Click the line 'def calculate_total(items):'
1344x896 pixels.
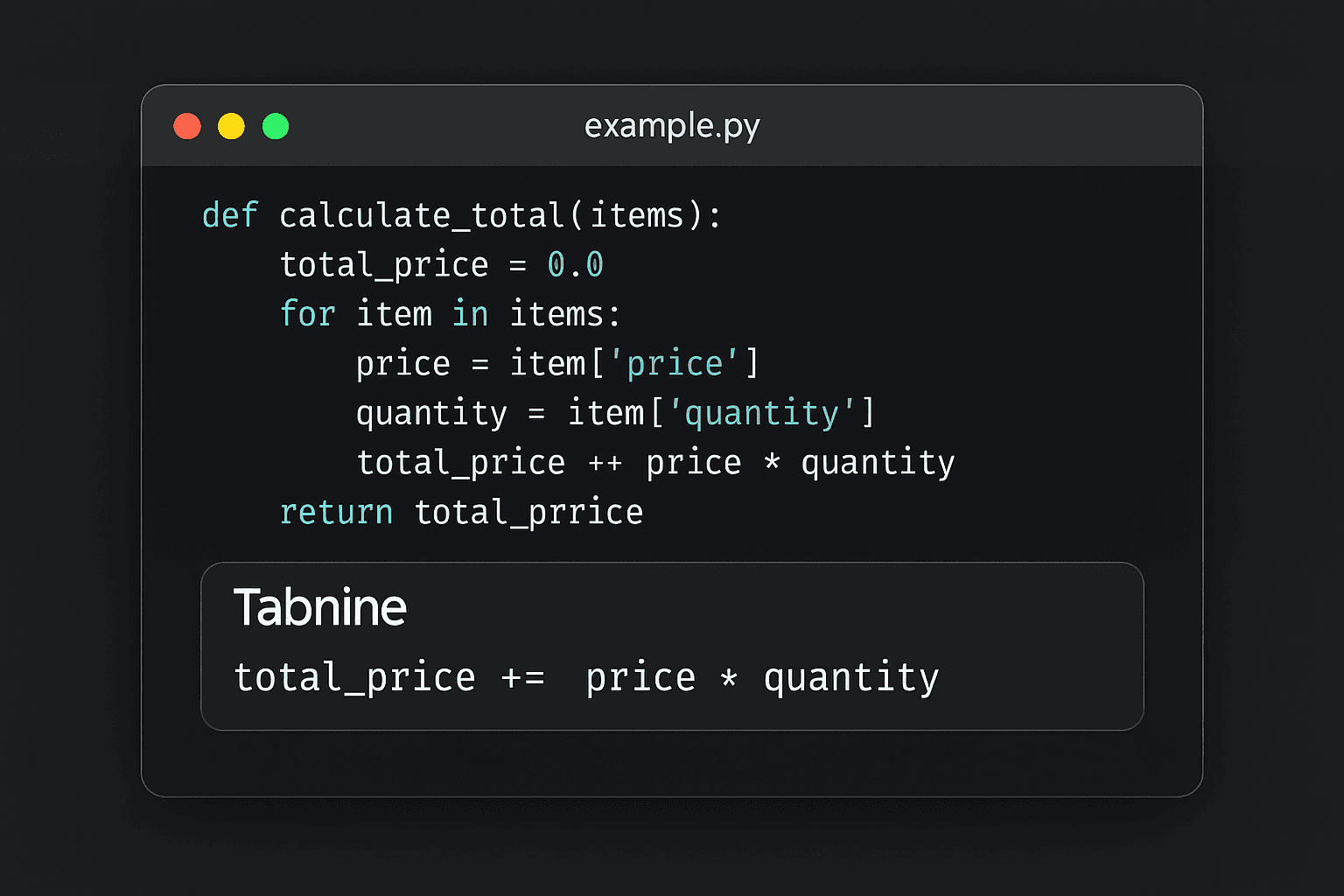coord(462,215)
